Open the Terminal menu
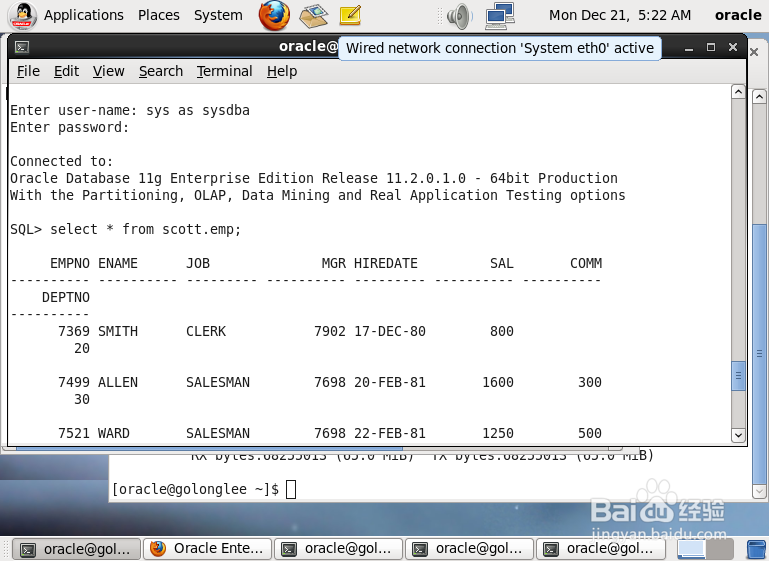Viewport: 769px width, 561px height. 225,71
